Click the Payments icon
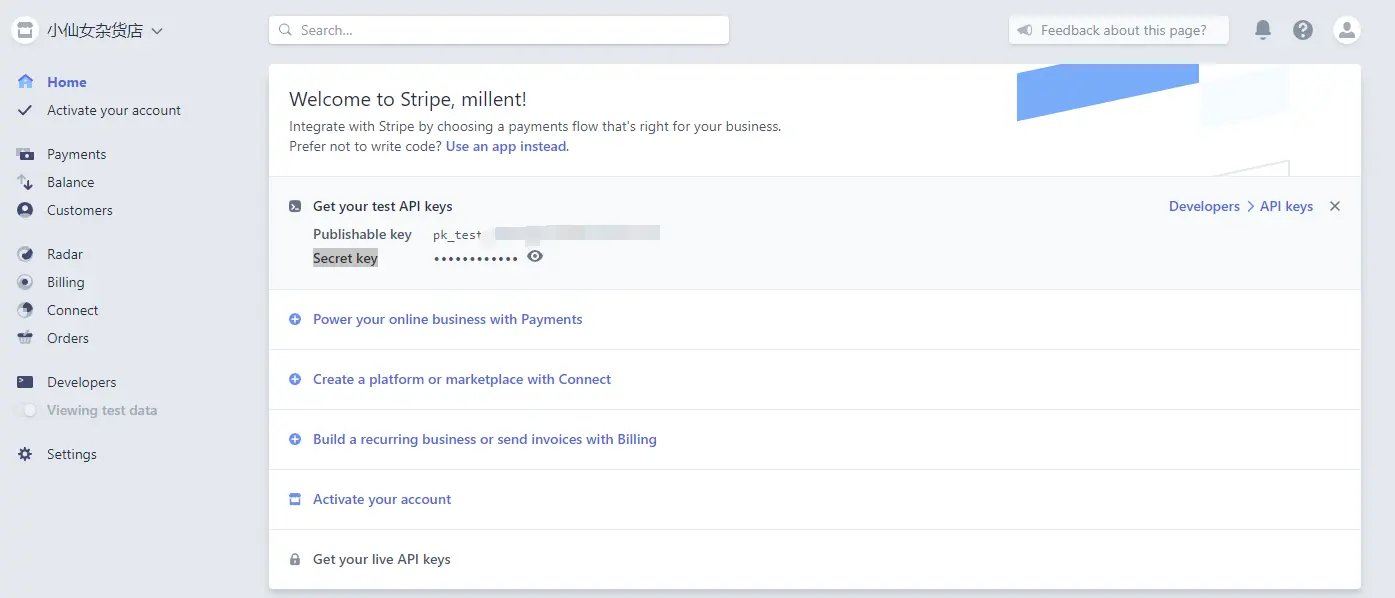The image size is (1395, 598). [26, 154]
